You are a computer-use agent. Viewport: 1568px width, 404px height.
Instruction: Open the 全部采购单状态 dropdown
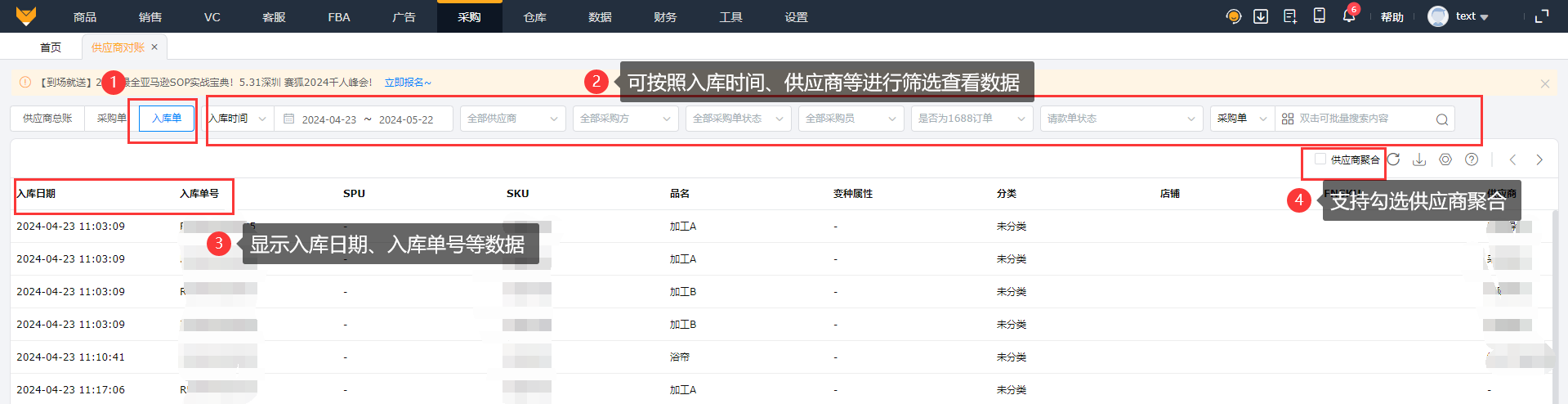tap(738, 119)
